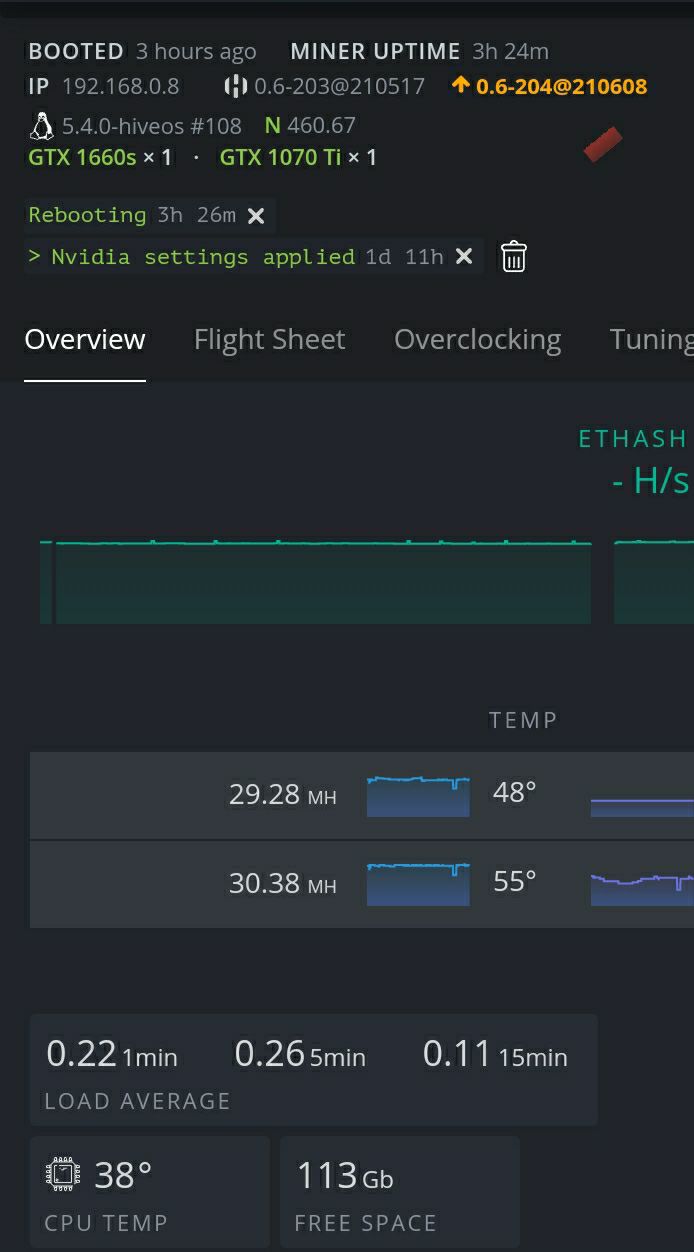Image resolution: width=694 pixels, height=1252 pixels.
Task: Click the Rebooting status message text
Action: [87, 215]
